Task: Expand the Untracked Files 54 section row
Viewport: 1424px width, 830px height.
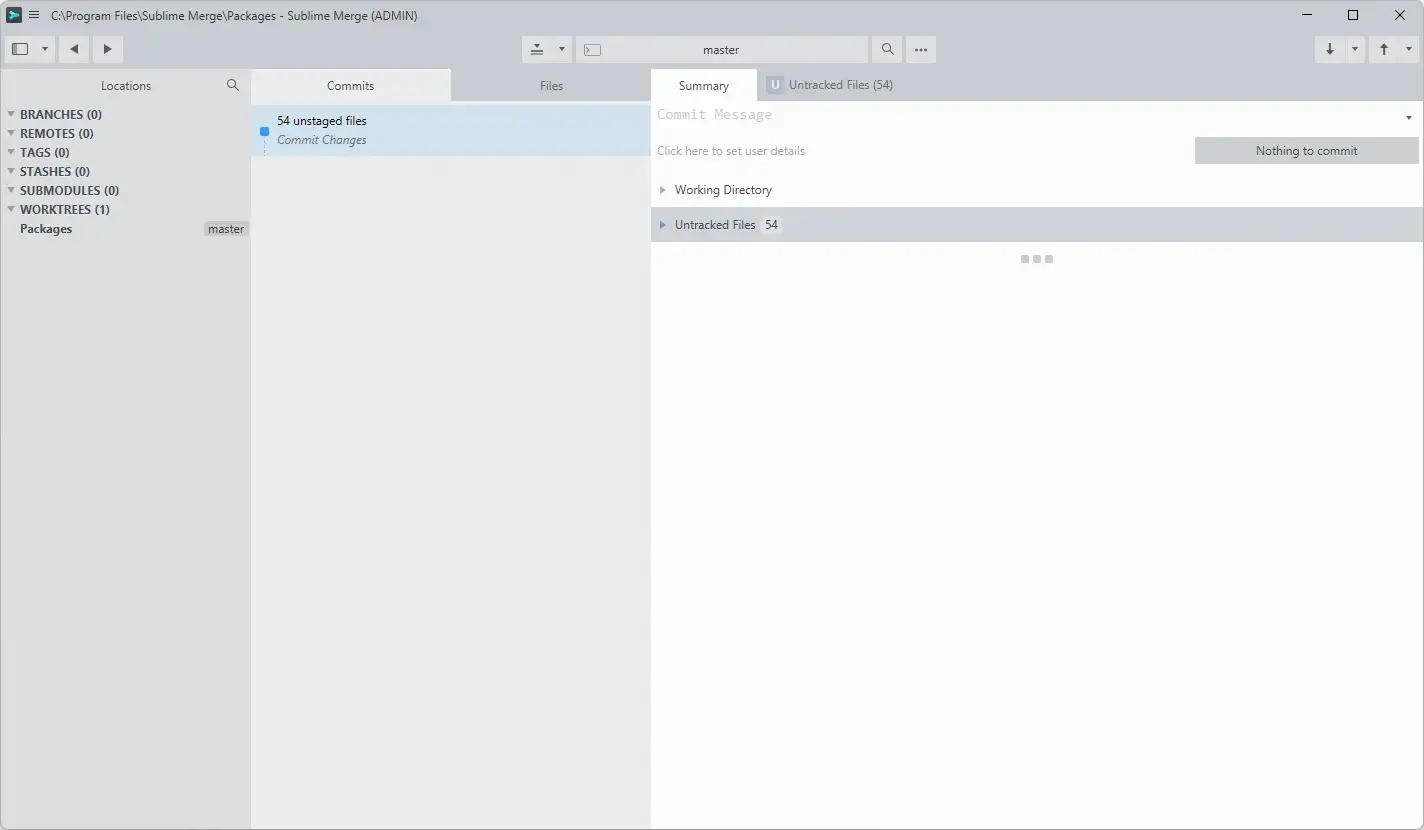Action: tap(1037, 225)
